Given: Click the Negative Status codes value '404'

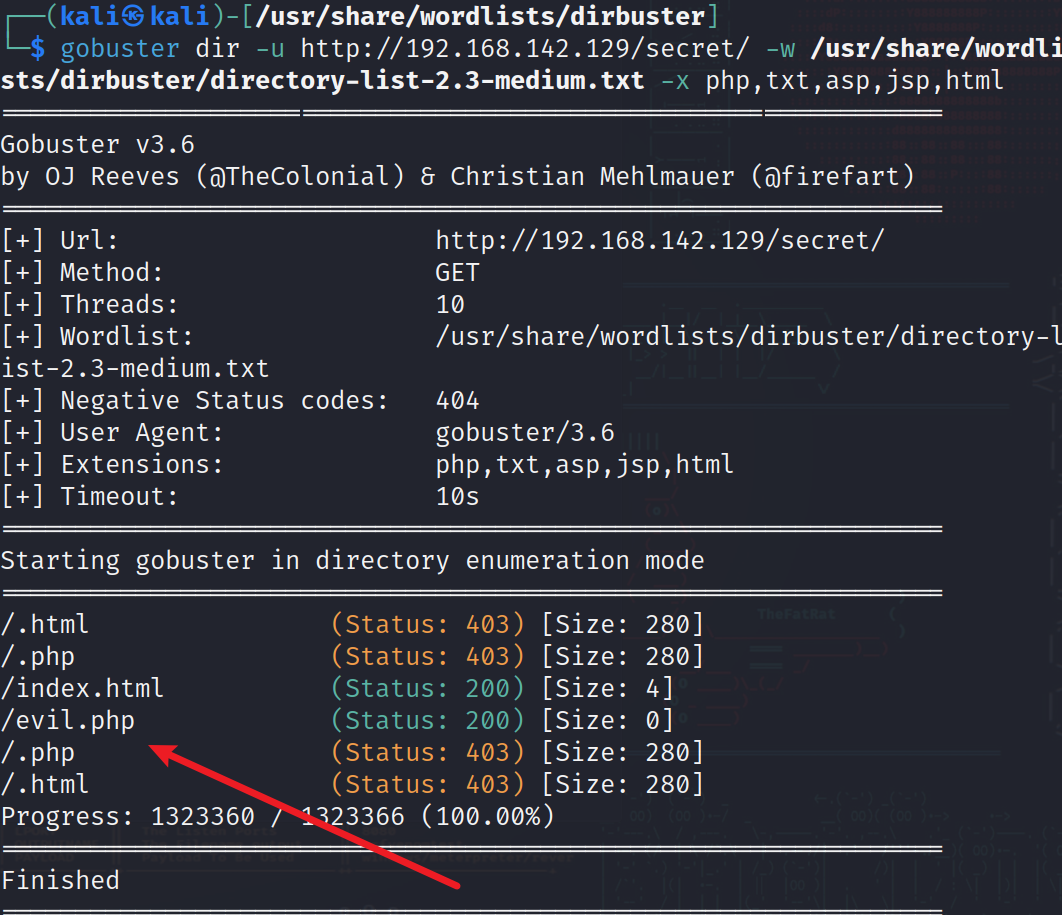Looking at the screenshot, I should pyautogui.click(x=457, y=401).
